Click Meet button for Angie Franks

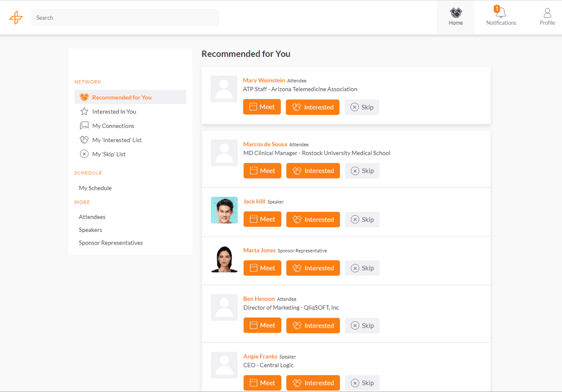coord(262,383)
